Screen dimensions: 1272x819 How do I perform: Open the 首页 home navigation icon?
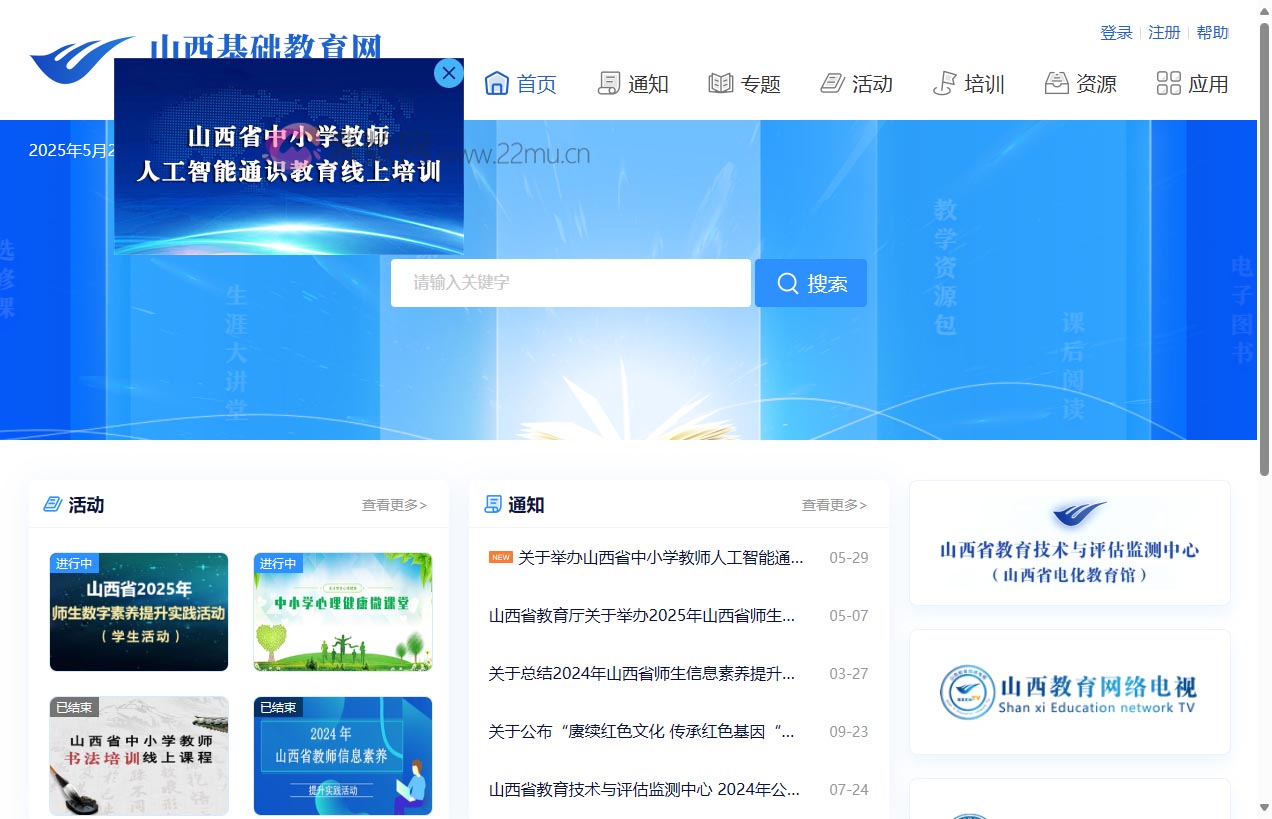(497, 84)
